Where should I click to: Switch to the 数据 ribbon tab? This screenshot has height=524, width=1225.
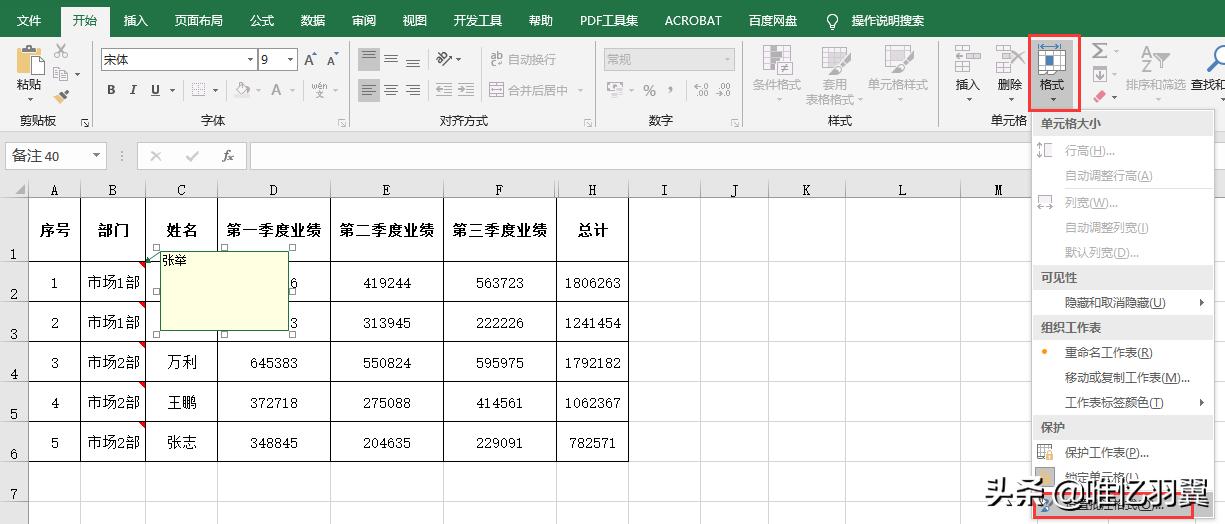click(312, 20)
